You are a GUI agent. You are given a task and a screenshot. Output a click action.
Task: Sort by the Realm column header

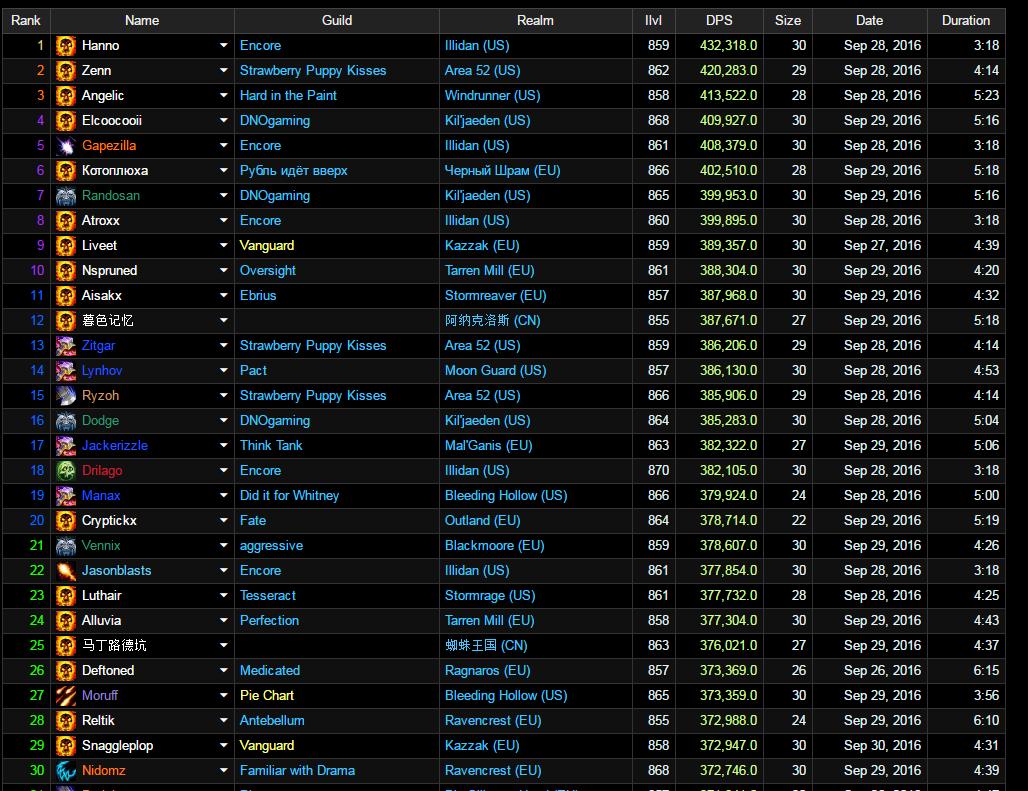point(536,20)
